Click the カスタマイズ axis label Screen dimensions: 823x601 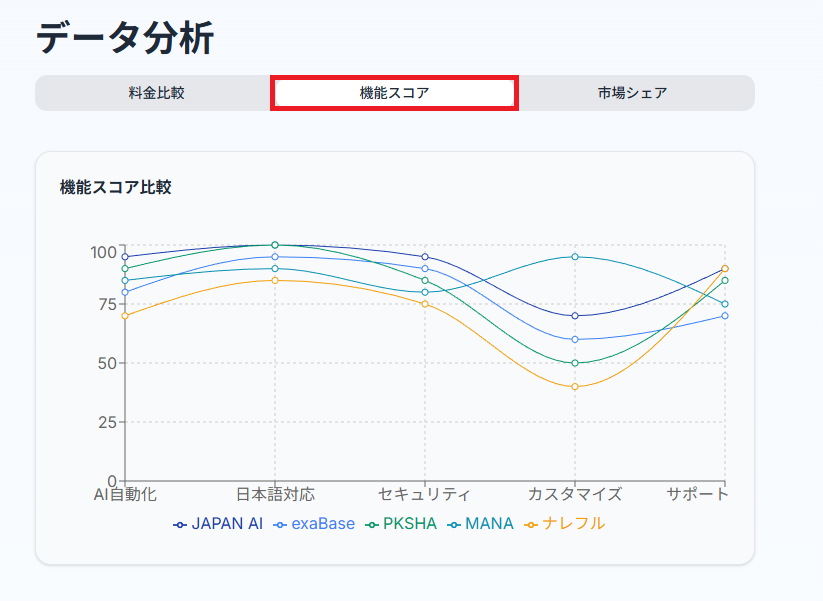pyautogui.click(x=575, y=494)
